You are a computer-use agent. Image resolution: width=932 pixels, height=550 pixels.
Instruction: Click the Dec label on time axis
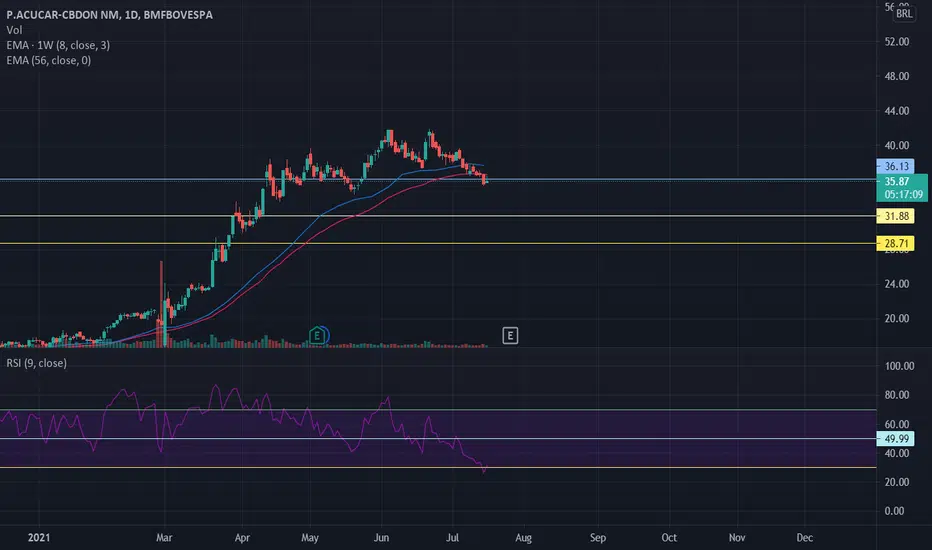coord(805,538)
